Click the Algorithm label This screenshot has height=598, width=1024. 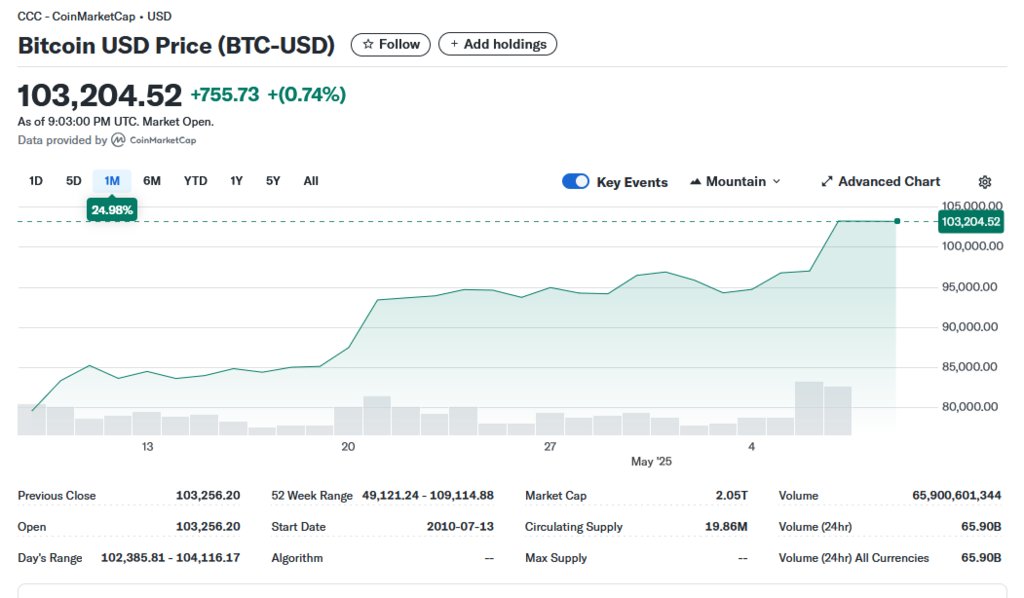click(297, 558)
